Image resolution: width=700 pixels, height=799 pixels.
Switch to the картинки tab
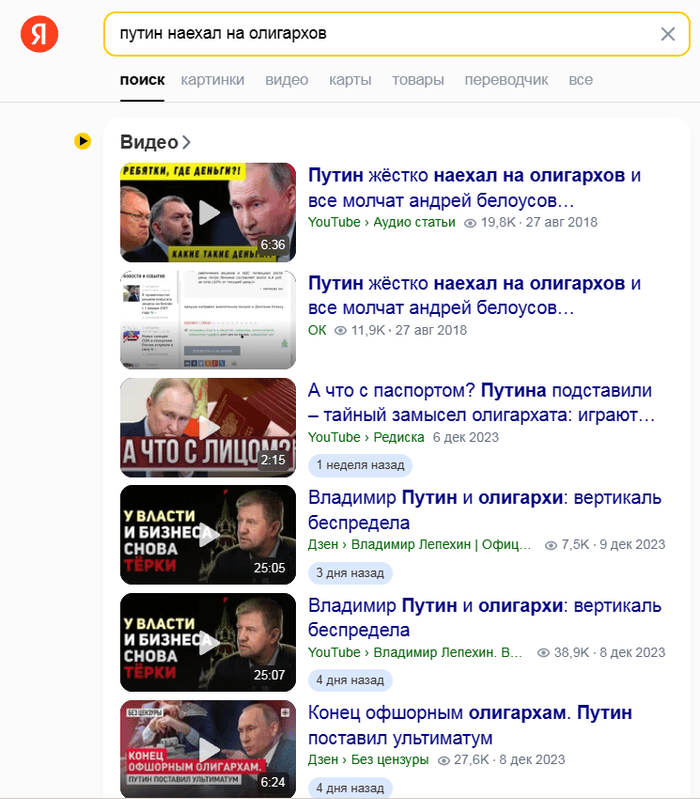212,80
